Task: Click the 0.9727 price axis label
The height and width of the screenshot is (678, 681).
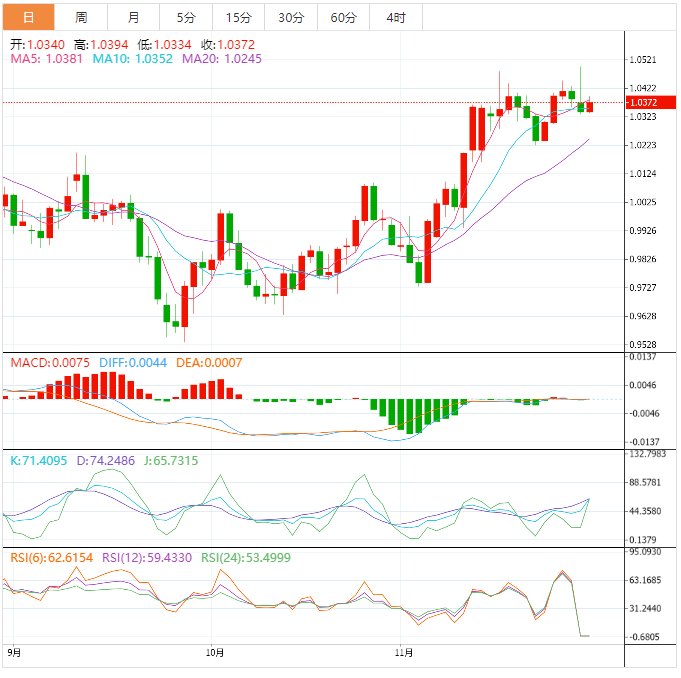Action: click(643, 288)
